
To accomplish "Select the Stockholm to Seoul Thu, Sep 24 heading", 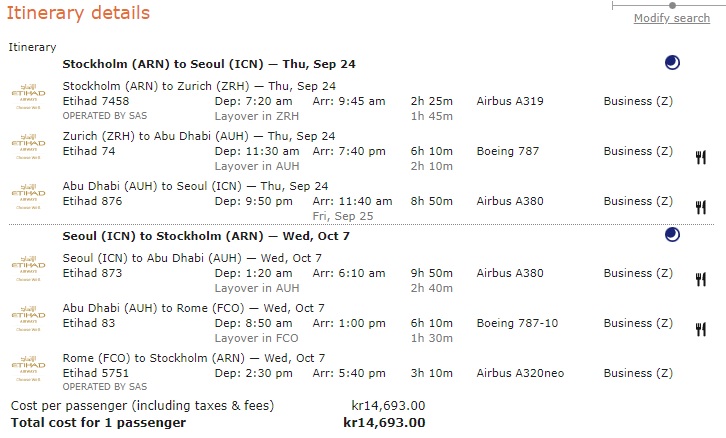I will pyautogui.click(x=209, y=64).
